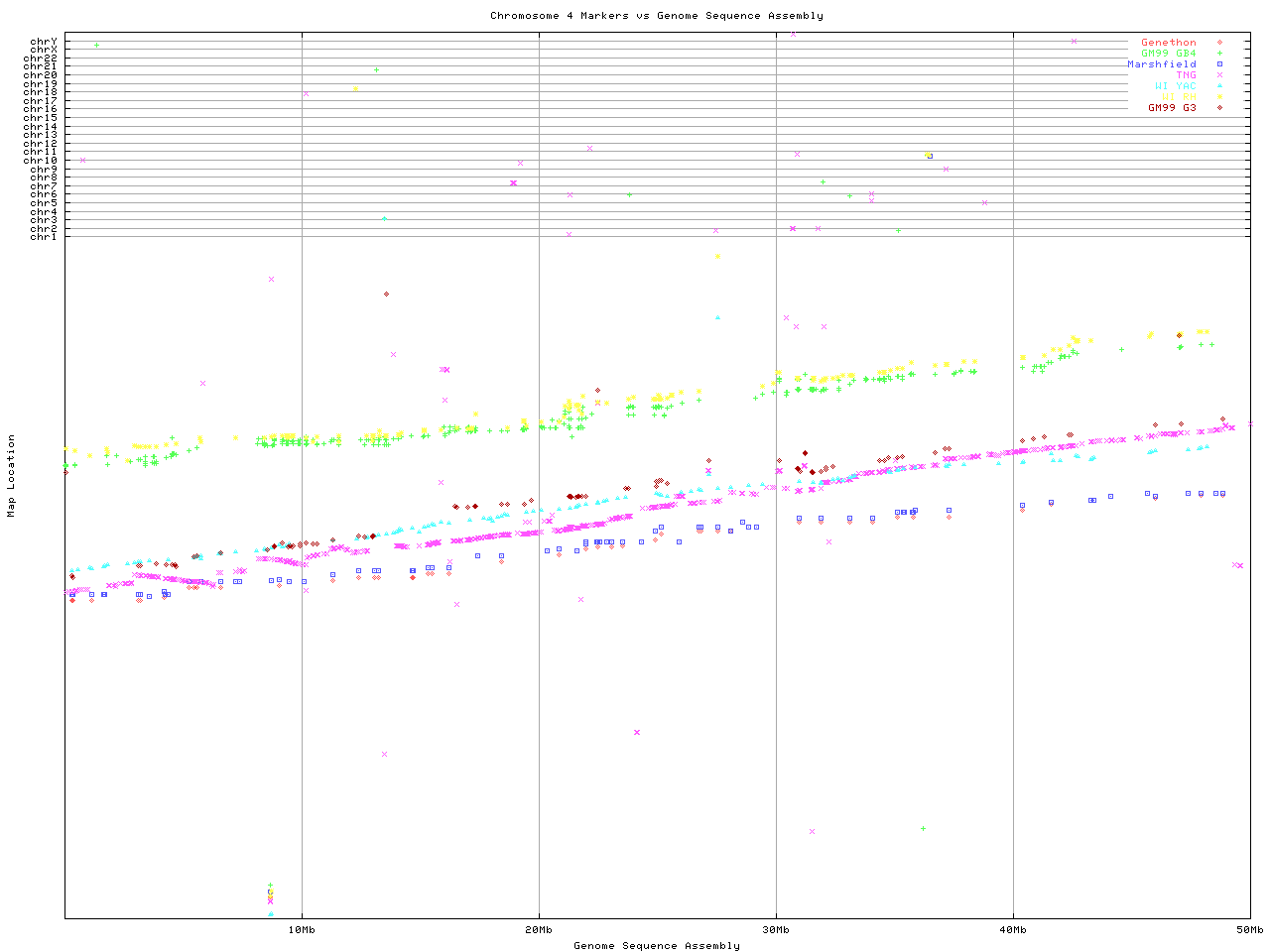1270x952 pixels.
Task: Select the TNG legend label
Action: click(x=1186, y=75)
